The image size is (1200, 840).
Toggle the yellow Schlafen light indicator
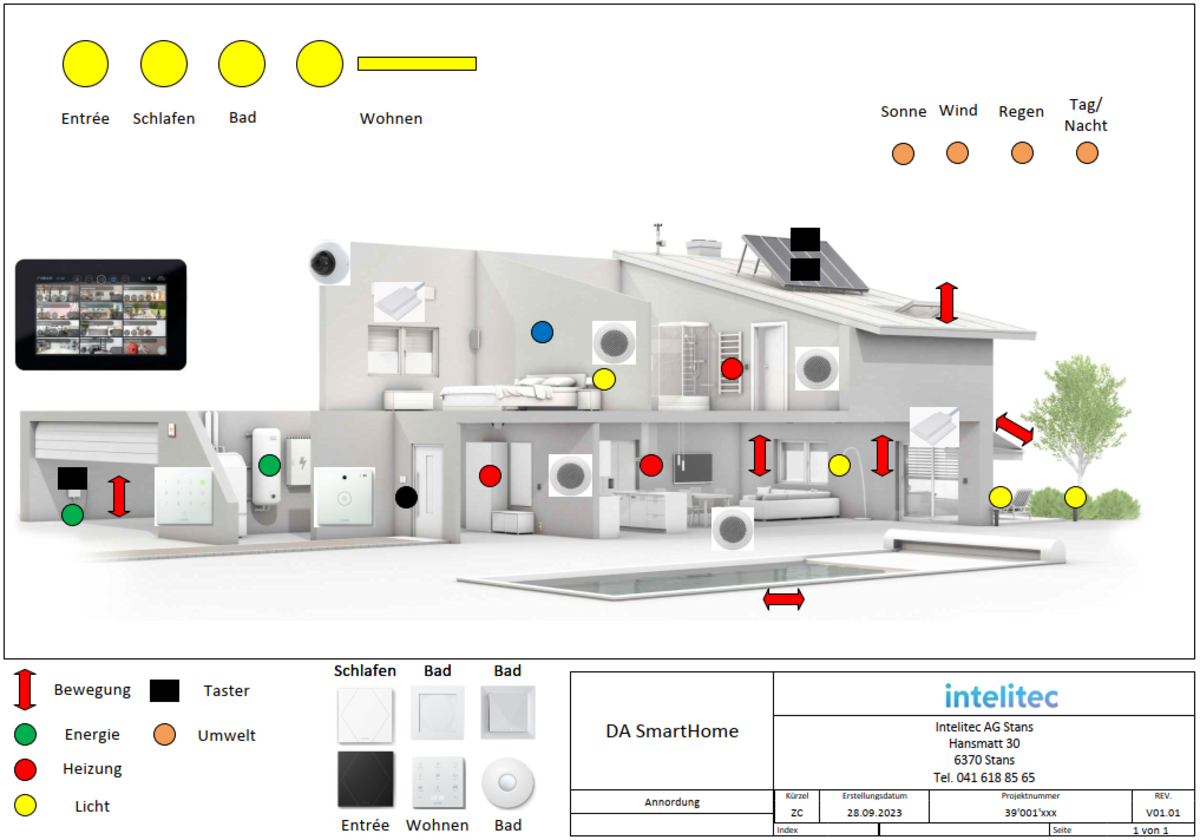coord(164,64)
